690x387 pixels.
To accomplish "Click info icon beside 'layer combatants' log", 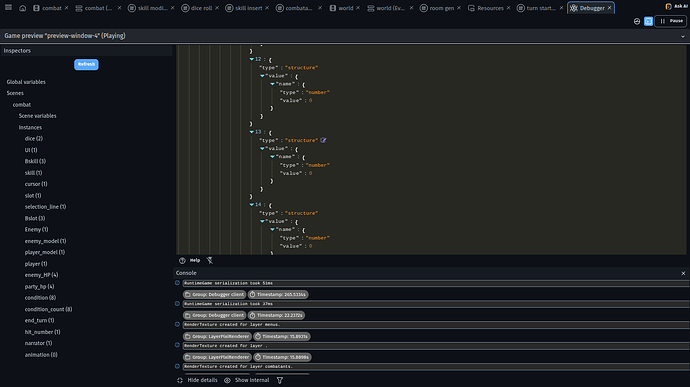I will coord(177,366).
